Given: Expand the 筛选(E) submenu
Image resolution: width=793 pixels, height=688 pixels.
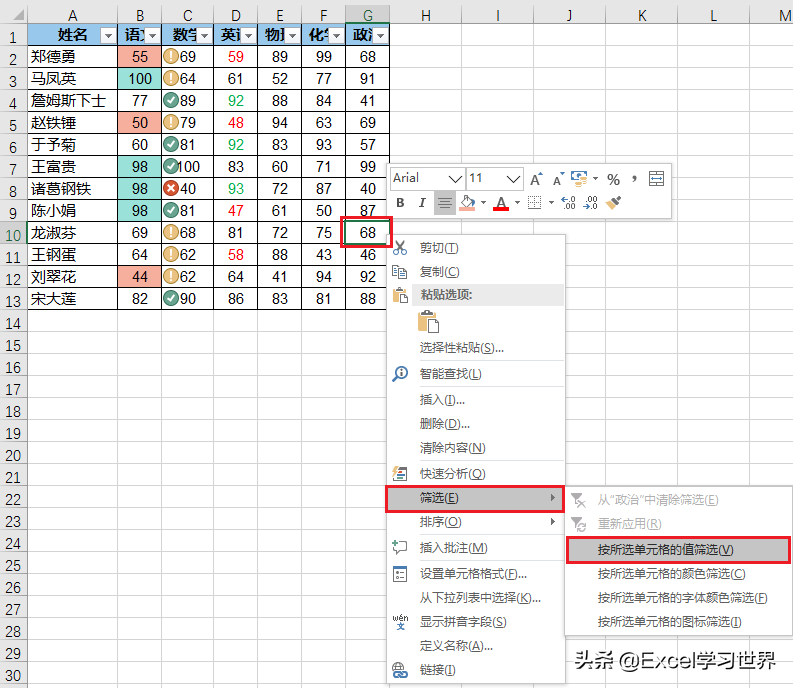Looking at the screenshot, I should (475, 498).
